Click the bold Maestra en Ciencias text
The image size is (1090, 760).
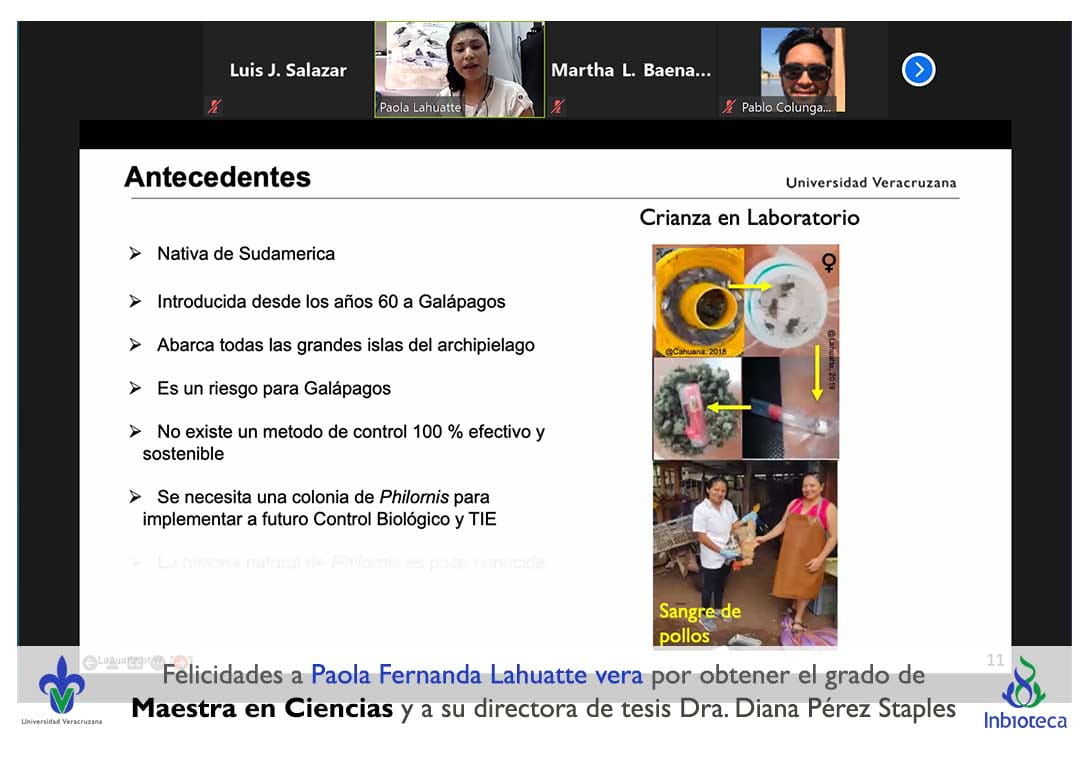click(262, 709)
